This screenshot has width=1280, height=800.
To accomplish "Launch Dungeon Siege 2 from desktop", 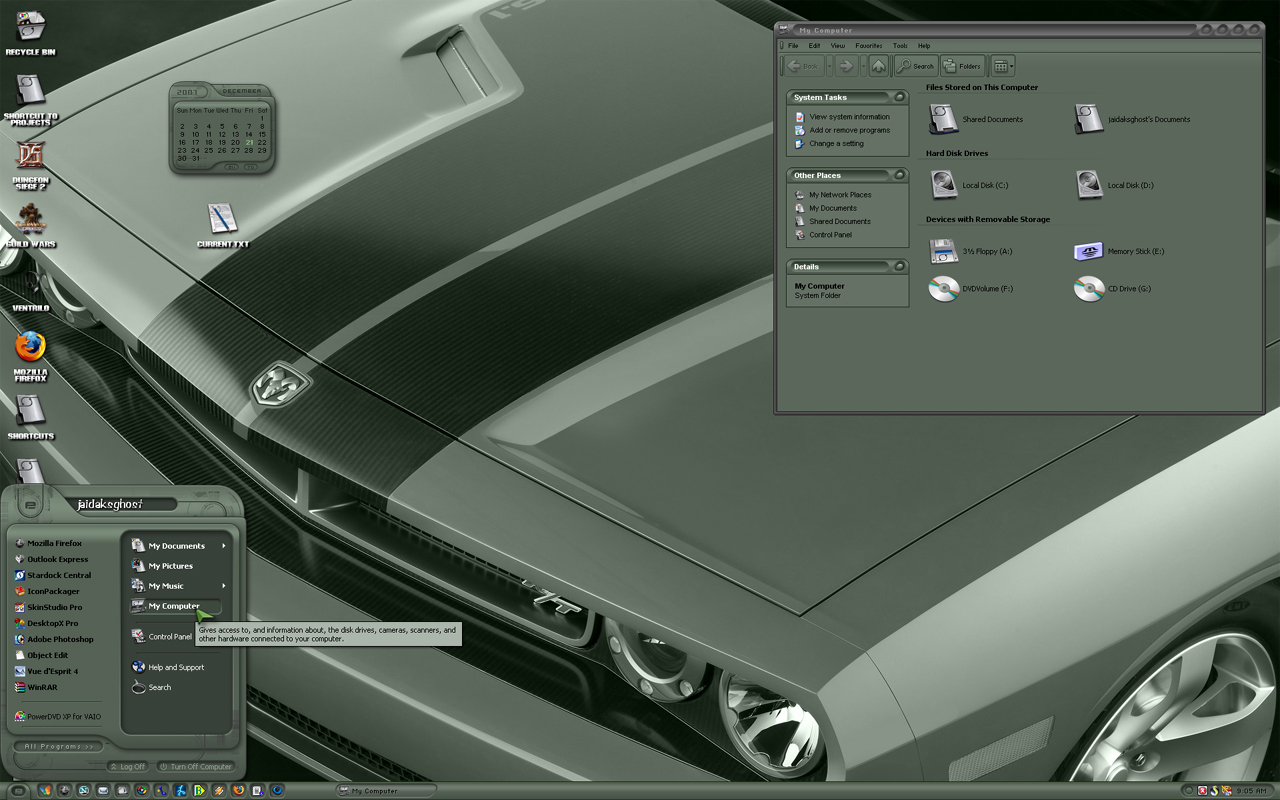I will pos(30,164).
